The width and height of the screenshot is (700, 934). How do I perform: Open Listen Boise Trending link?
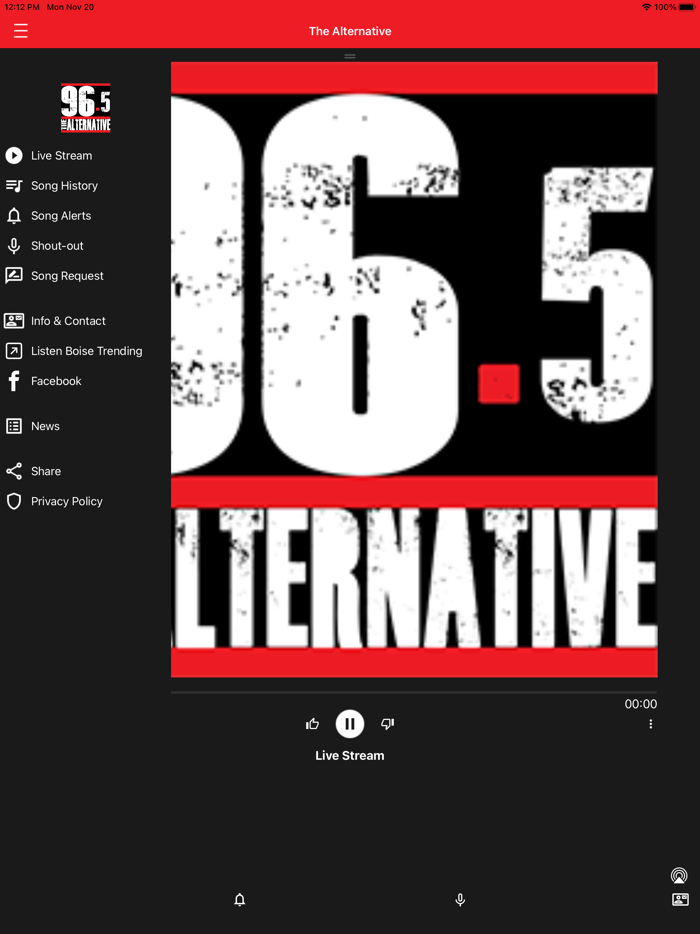[x=86, y=351]
